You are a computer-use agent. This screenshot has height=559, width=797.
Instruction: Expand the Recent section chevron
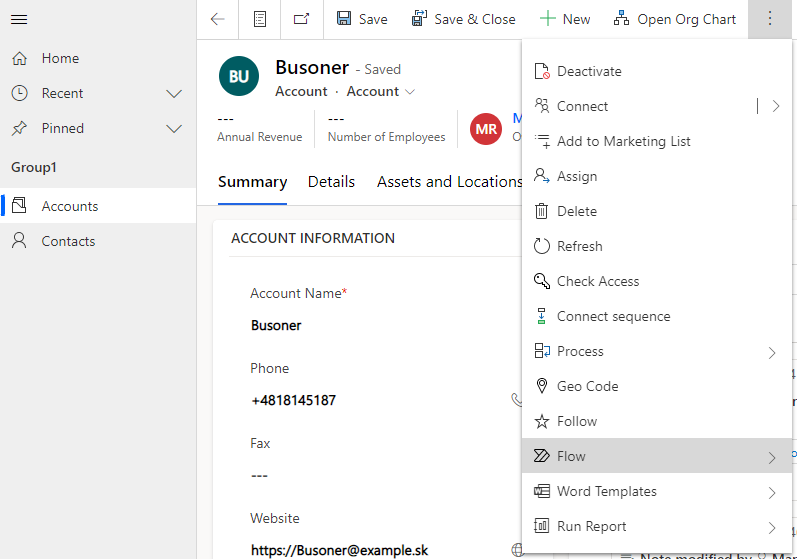pos(174,94)
